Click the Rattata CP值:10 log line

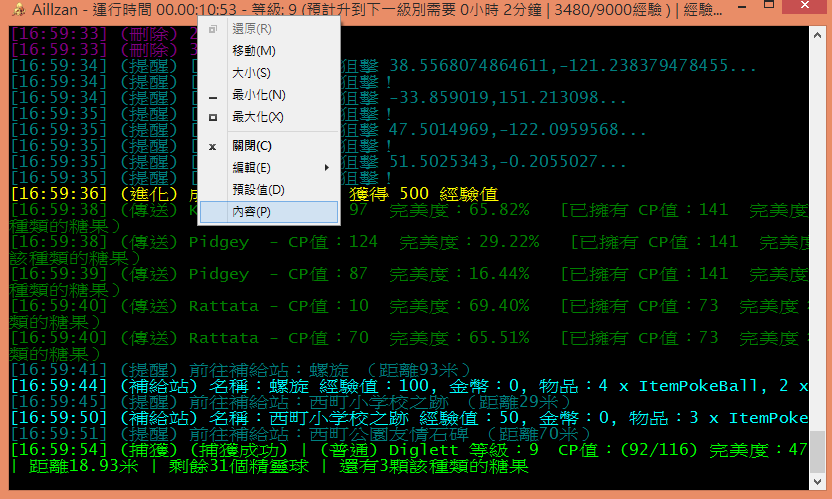[410, 306]
